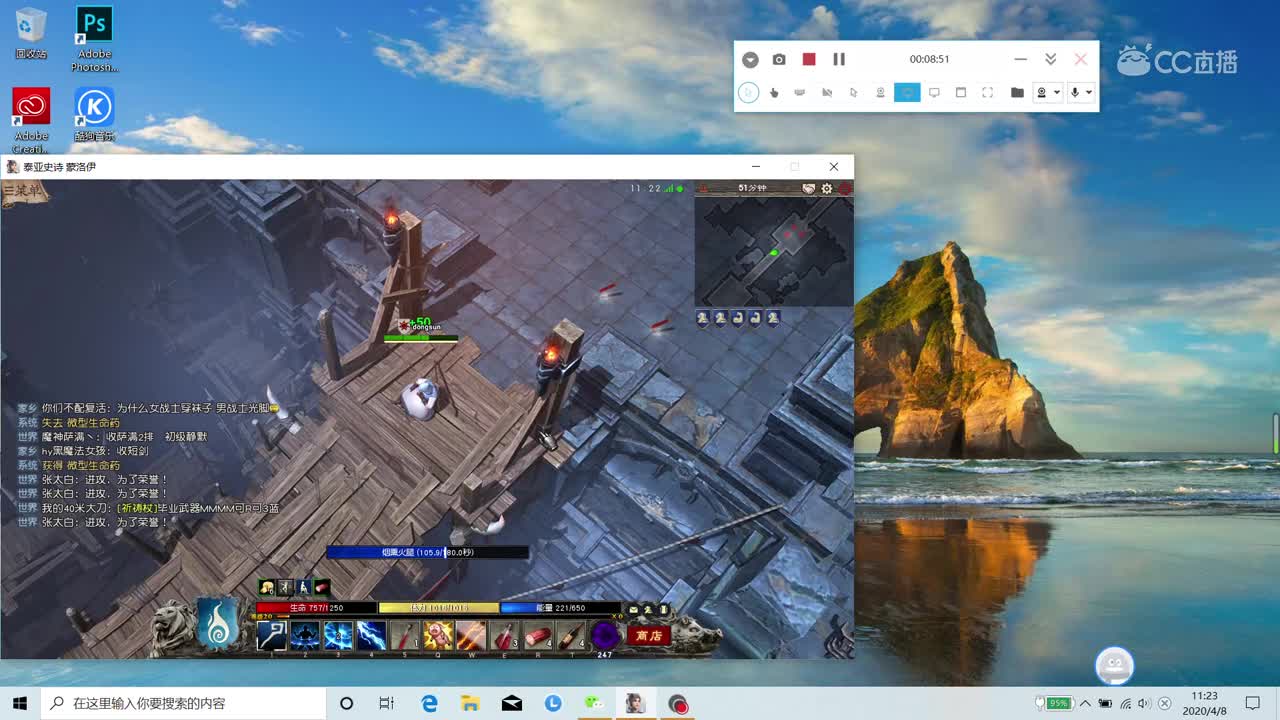
Task: Open the game settings gear
Action: tap(827, 188)
